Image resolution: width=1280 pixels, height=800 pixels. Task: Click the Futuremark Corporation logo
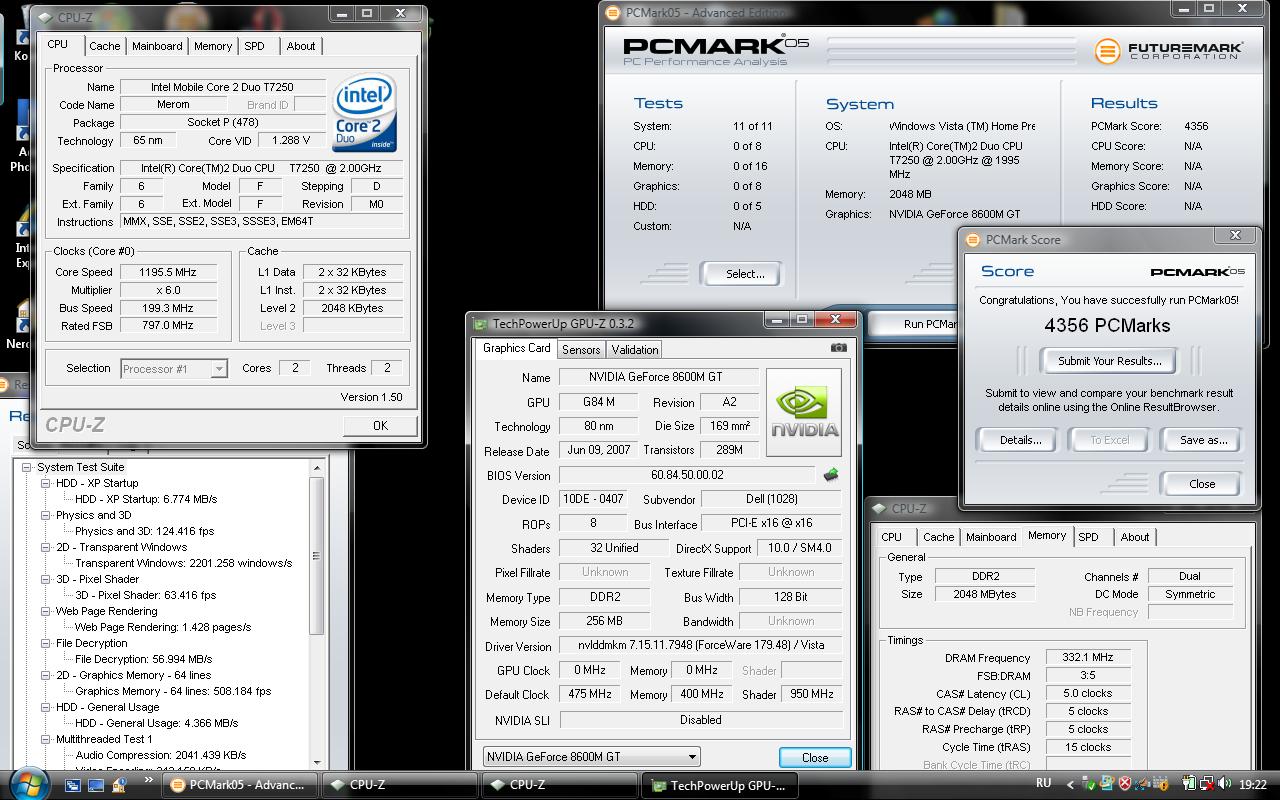(x=1169, y=50)
